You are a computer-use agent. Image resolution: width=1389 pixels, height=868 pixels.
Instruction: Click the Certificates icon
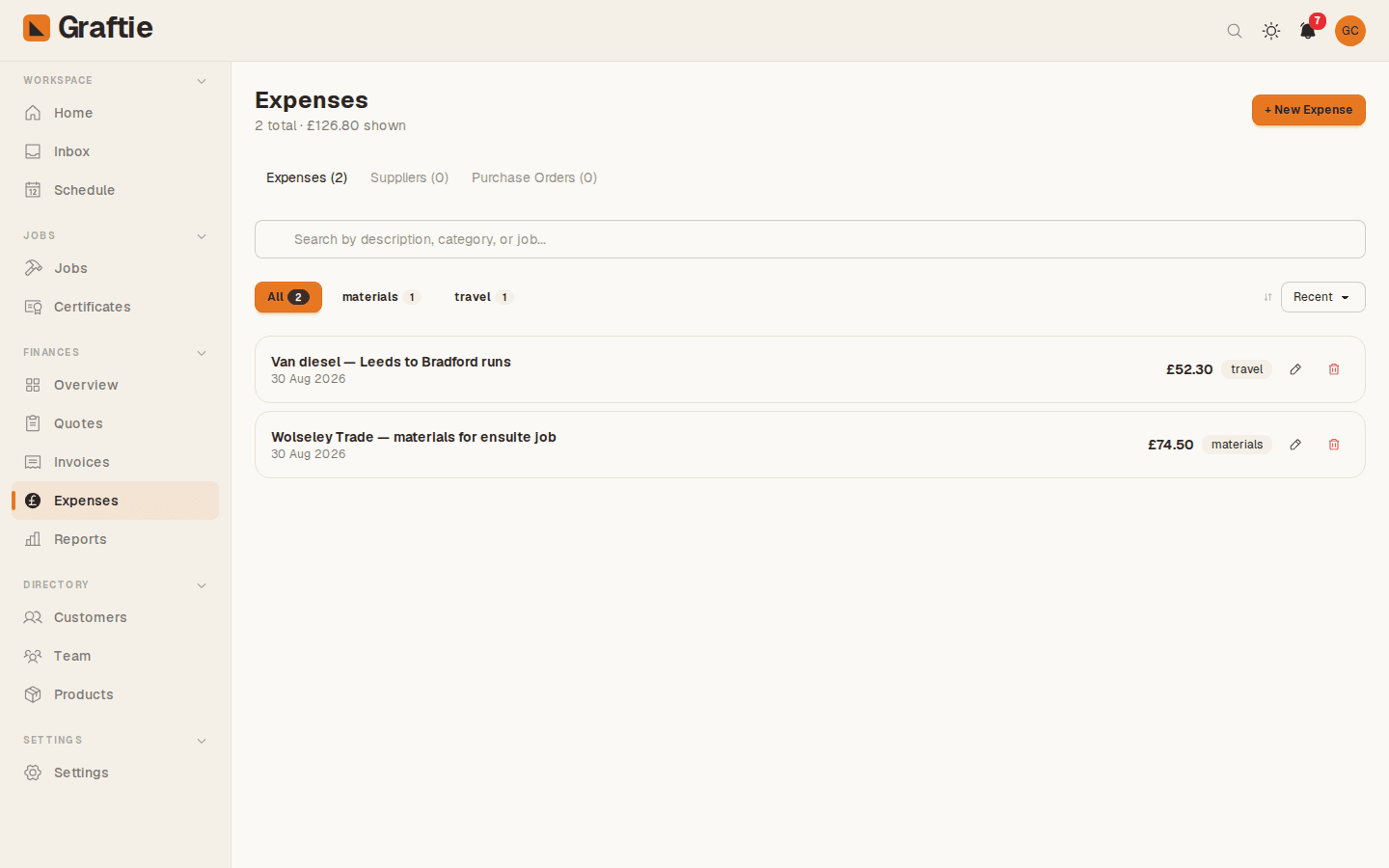33,307
